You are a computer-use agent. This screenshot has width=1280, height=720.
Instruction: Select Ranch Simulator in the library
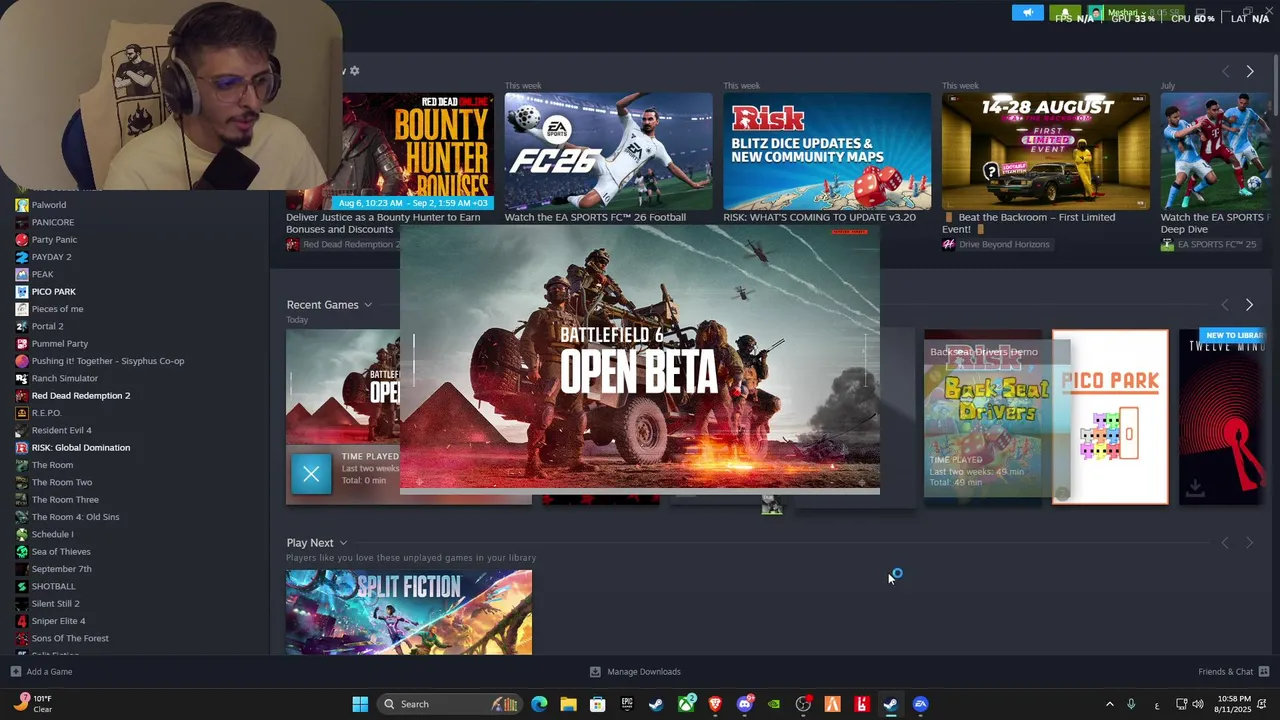click(65, 378)
